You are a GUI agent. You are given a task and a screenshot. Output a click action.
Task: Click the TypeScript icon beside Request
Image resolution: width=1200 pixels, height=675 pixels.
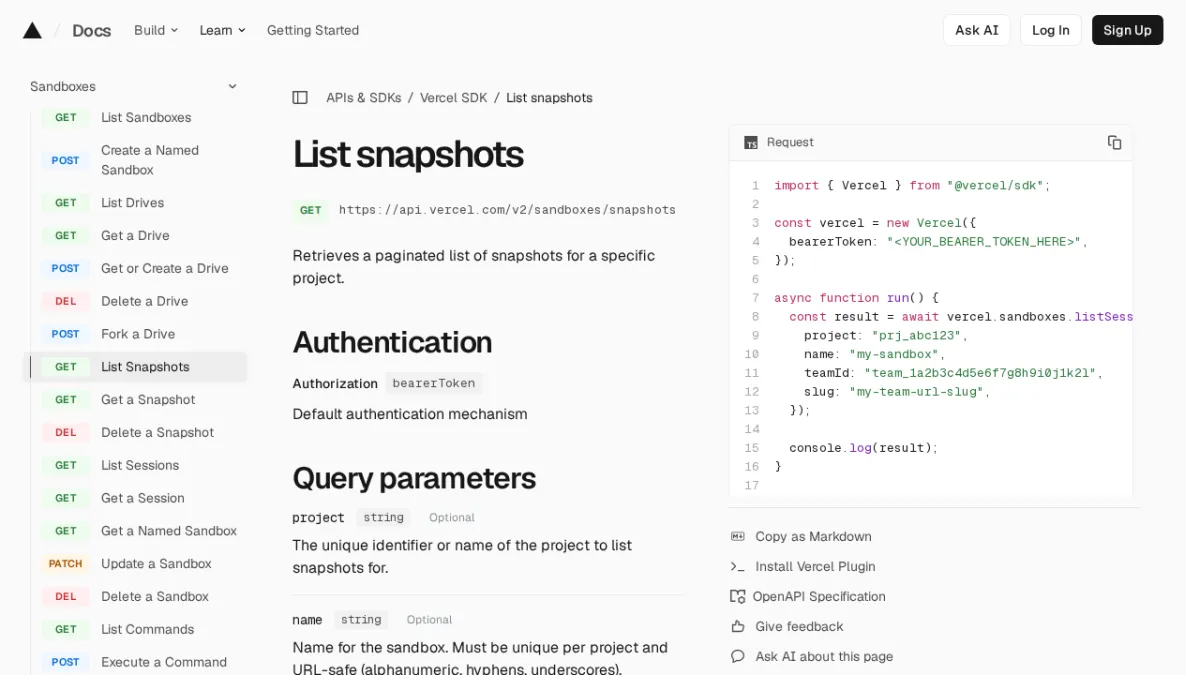tap(751, 143)
